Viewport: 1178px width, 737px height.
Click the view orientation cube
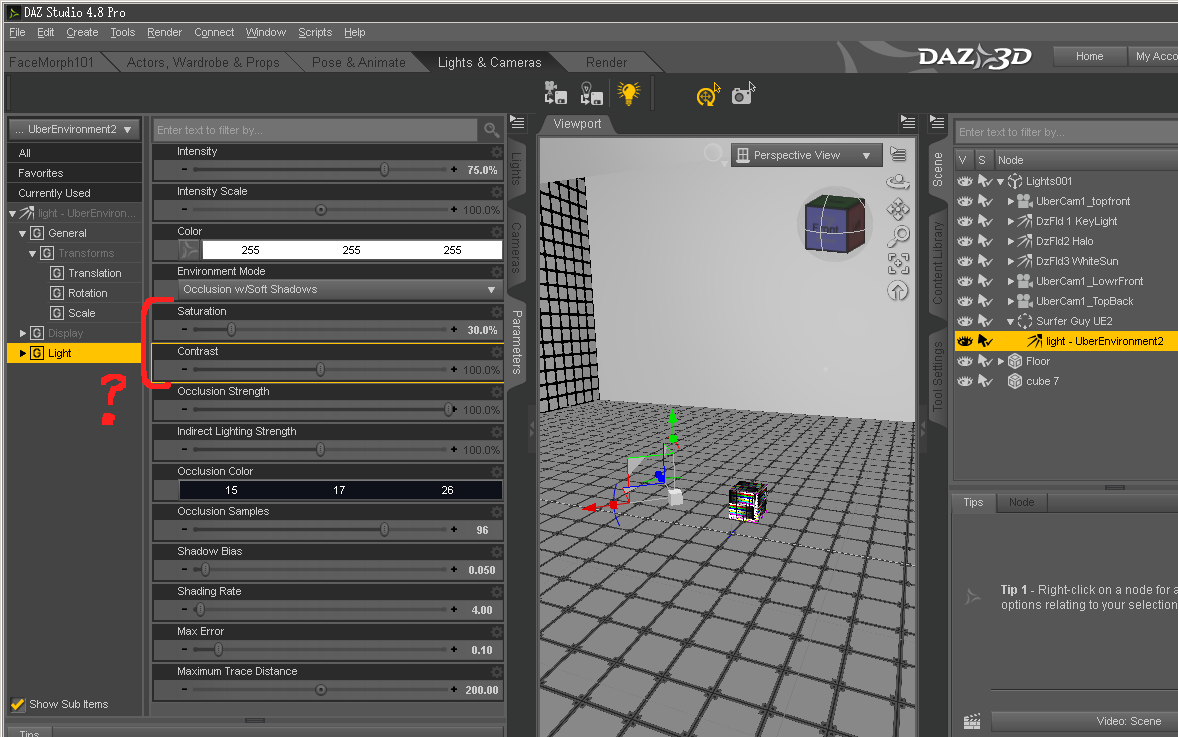tap(834, 223)
